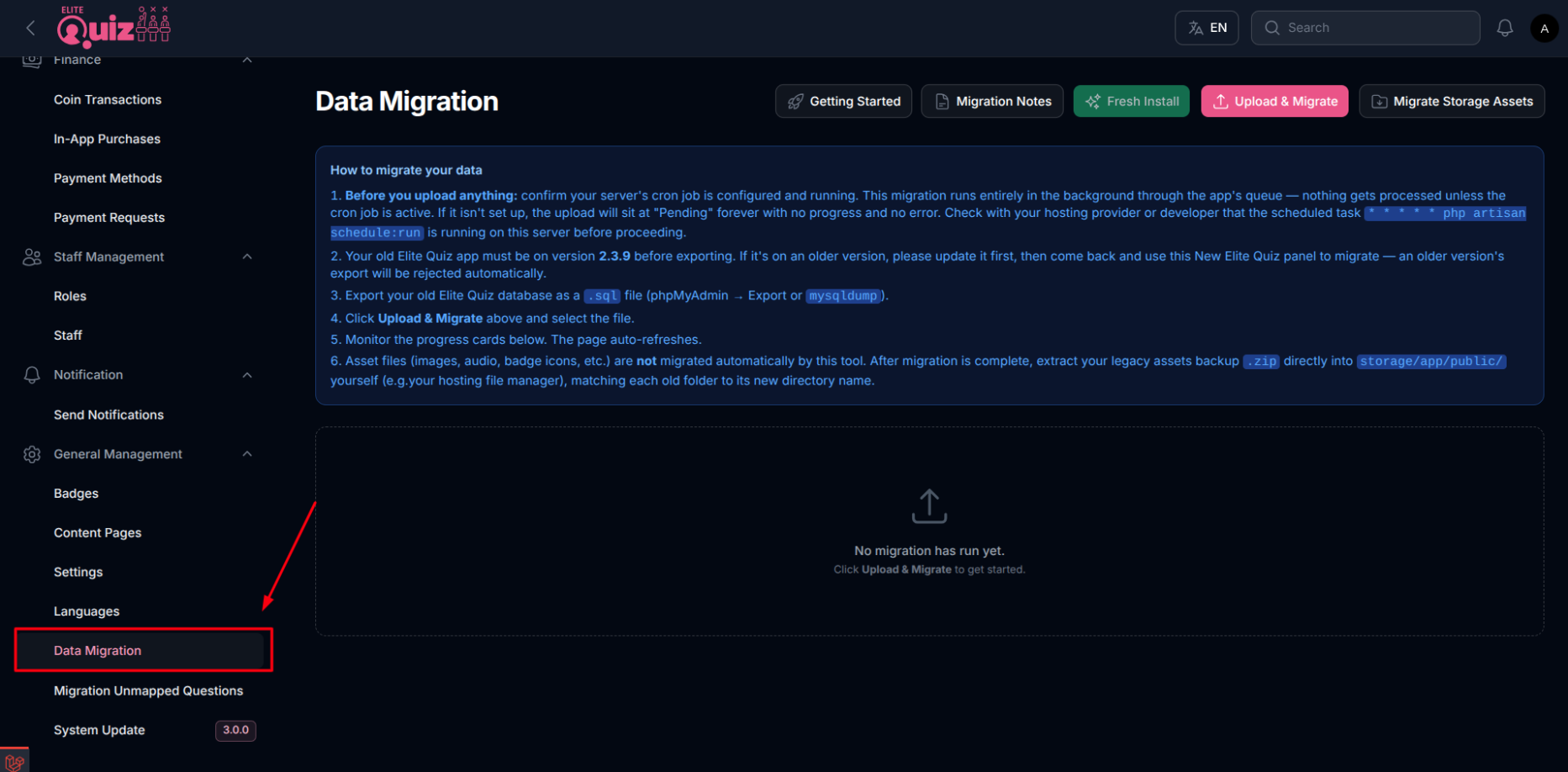This screenshot has height=772, width=1568.
Task: Click the Notification bell sidebar icon
Action: tap(32, 375)
